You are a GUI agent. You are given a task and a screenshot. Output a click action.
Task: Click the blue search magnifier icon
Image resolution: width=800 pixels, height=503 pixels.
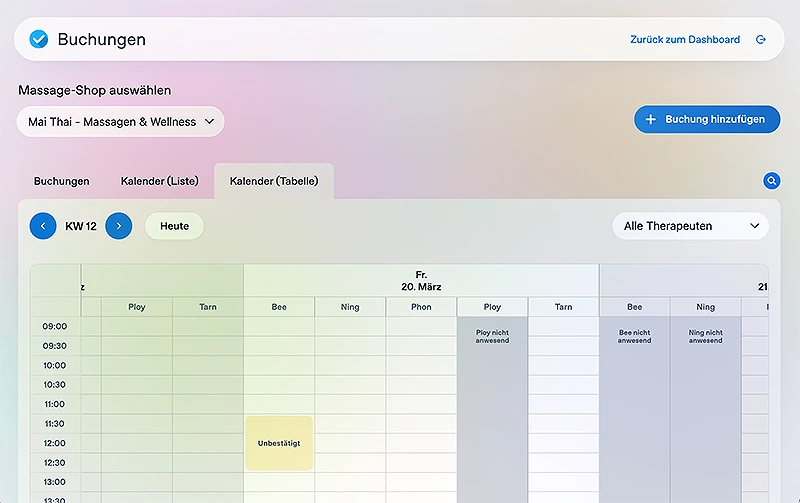point(771,181)
